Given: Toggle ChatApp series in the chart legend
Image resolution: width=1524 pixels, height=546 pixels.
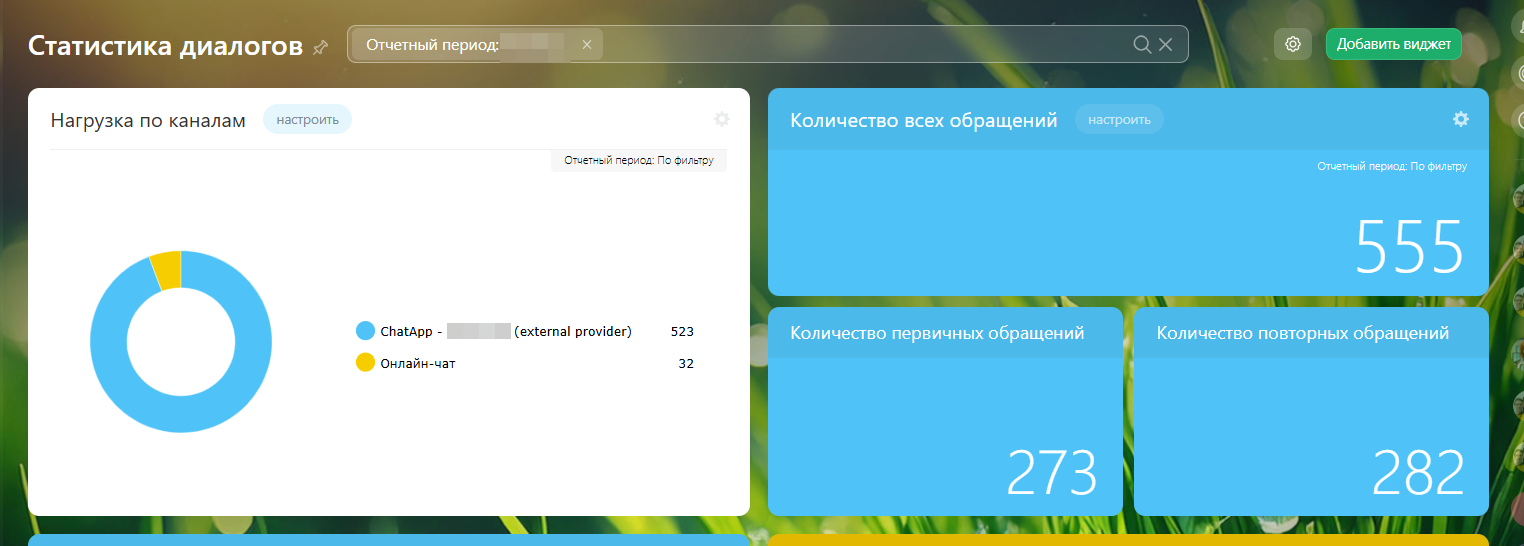Looking at the screenshot, I should (x=366, y=331).
